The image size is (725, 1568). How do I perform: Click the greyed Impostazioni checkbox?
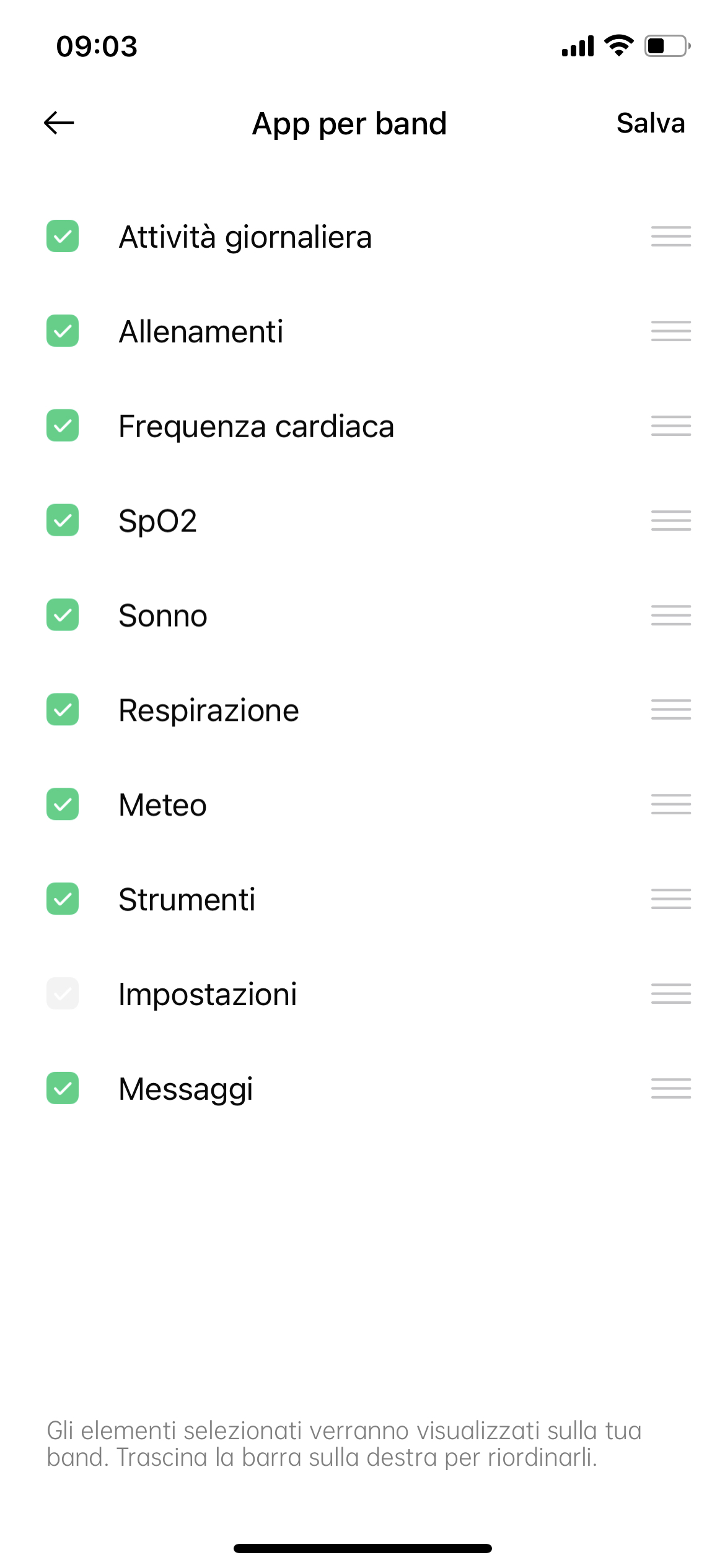coord(63,994)
